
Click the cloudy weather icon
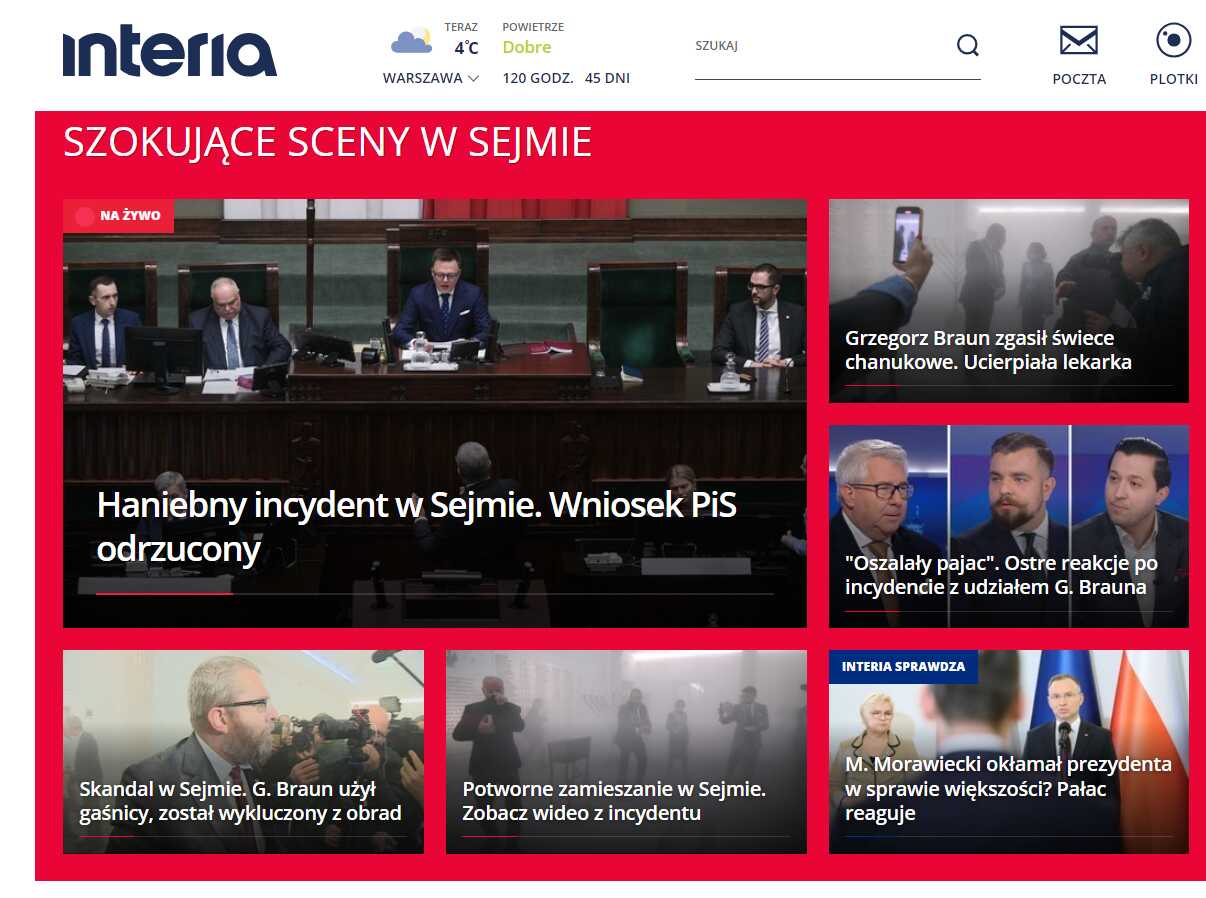[411, 41]
